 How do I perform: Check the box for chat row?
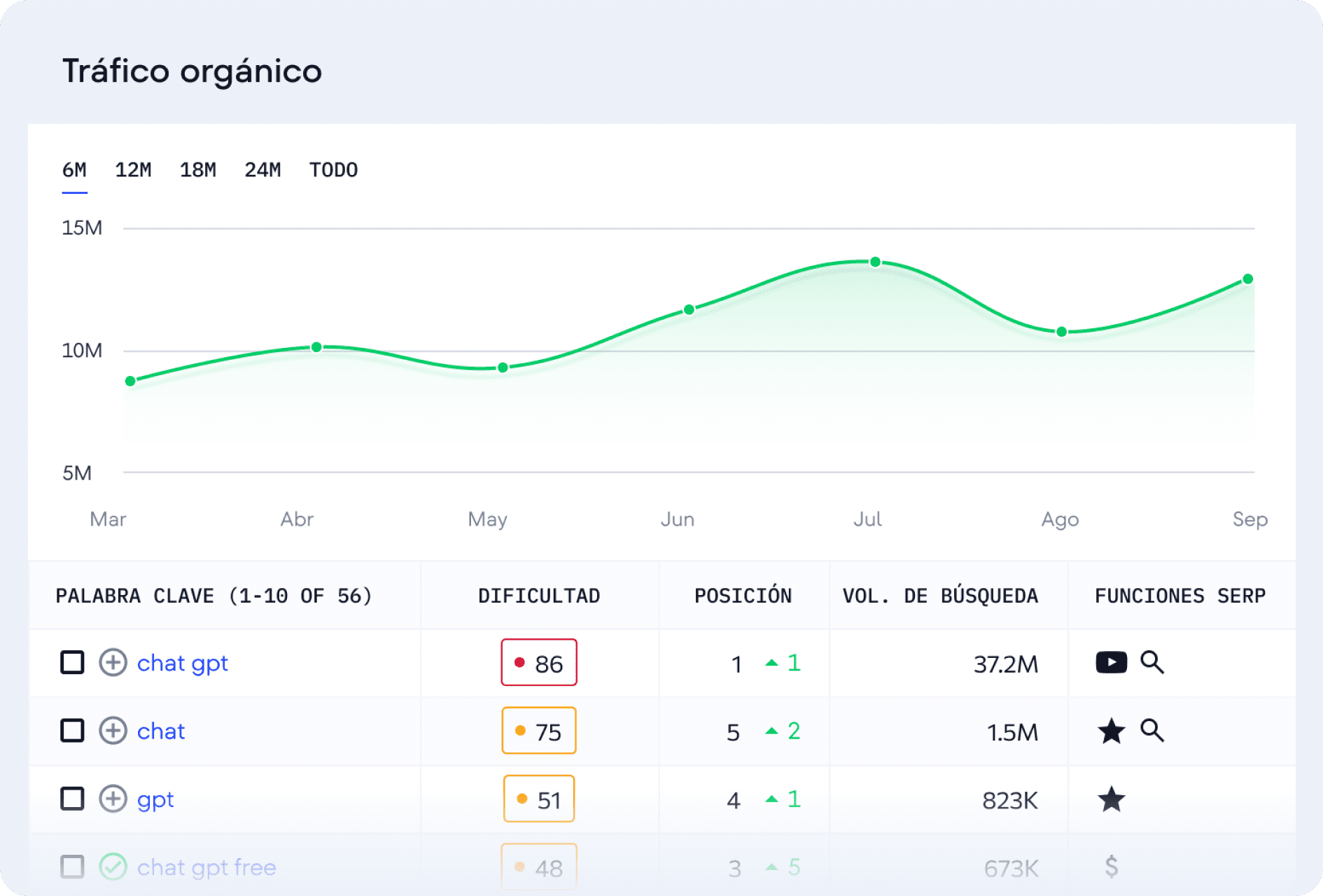coord(72,731)
